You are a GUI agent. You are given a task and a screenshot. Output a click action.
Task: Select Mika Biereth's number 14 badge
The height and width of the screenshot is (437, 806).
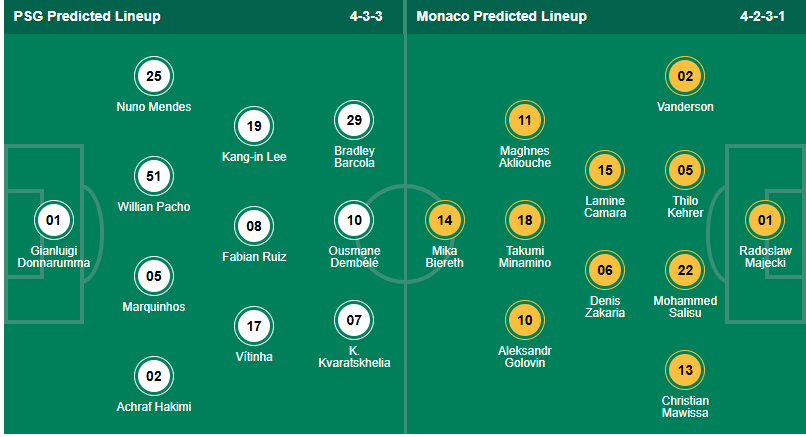click(x=444, y=220)
